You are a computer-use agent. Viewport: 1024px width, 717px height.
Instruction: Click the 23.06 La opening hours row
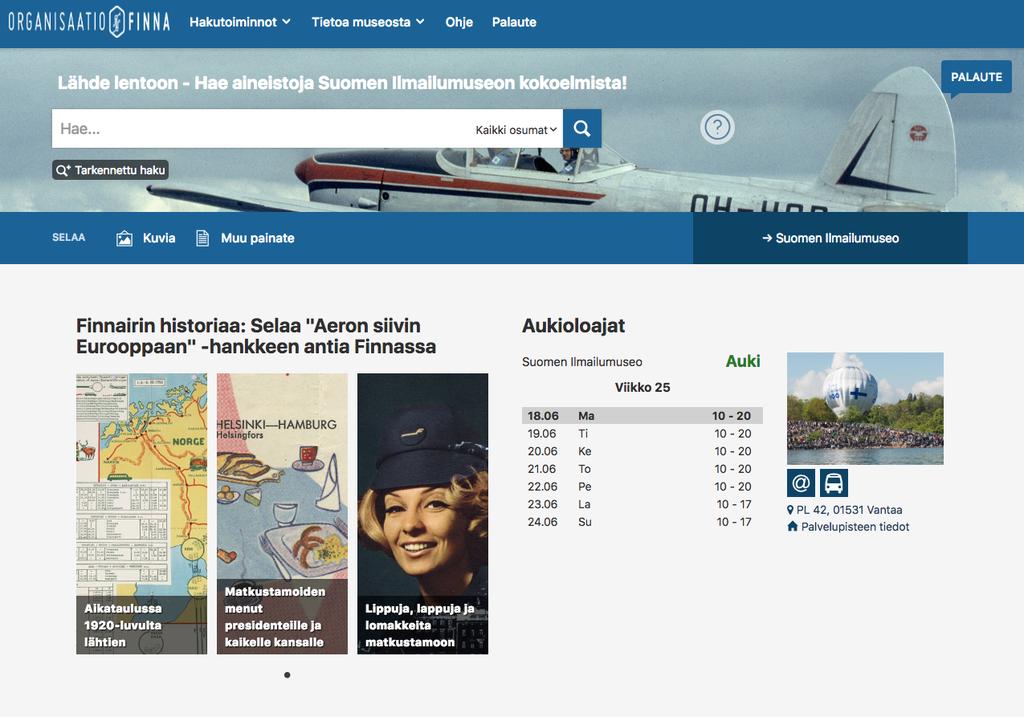point(642,504)
